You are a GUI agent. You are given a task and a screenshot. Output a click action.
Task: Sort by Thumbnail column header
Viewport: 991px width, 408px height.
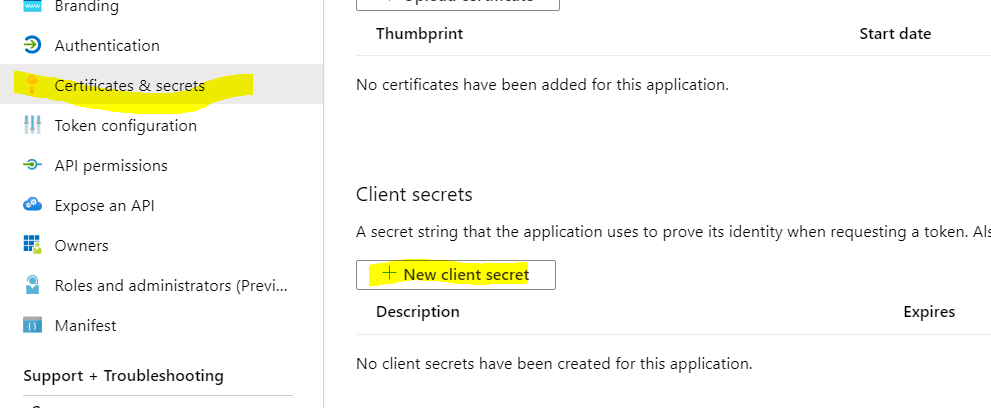[419, 33]
